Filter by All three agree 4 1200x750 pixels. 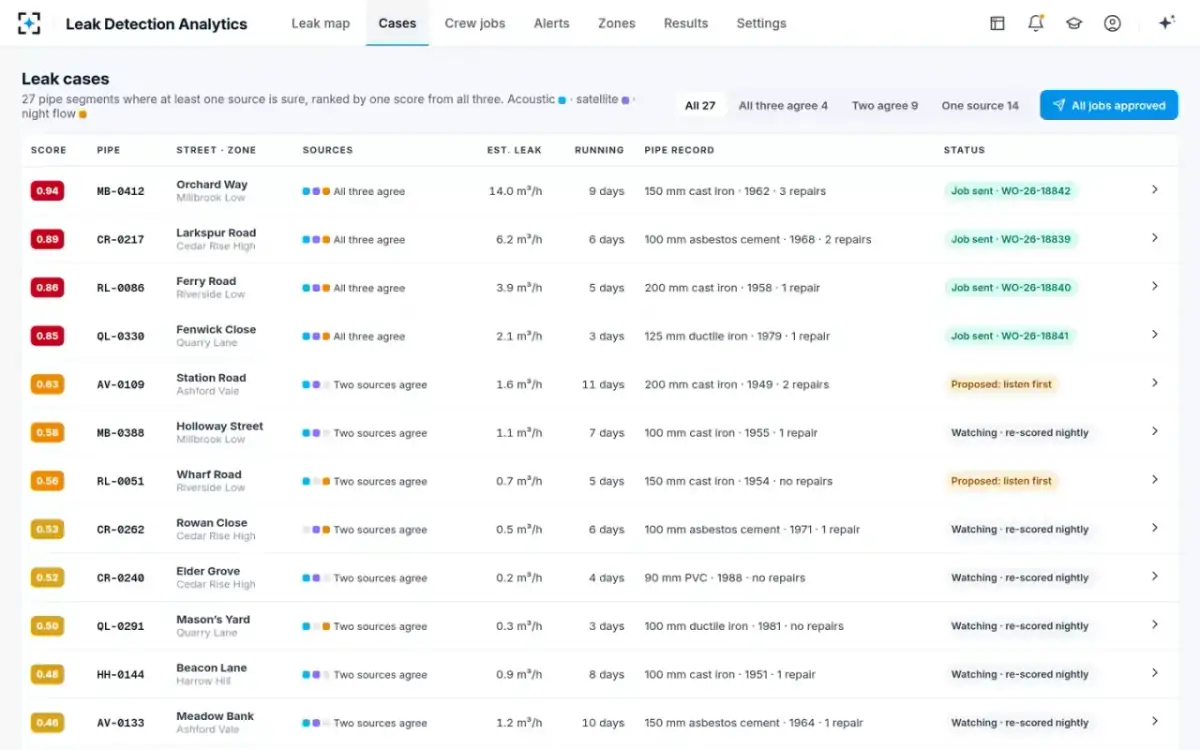(783, 105)
